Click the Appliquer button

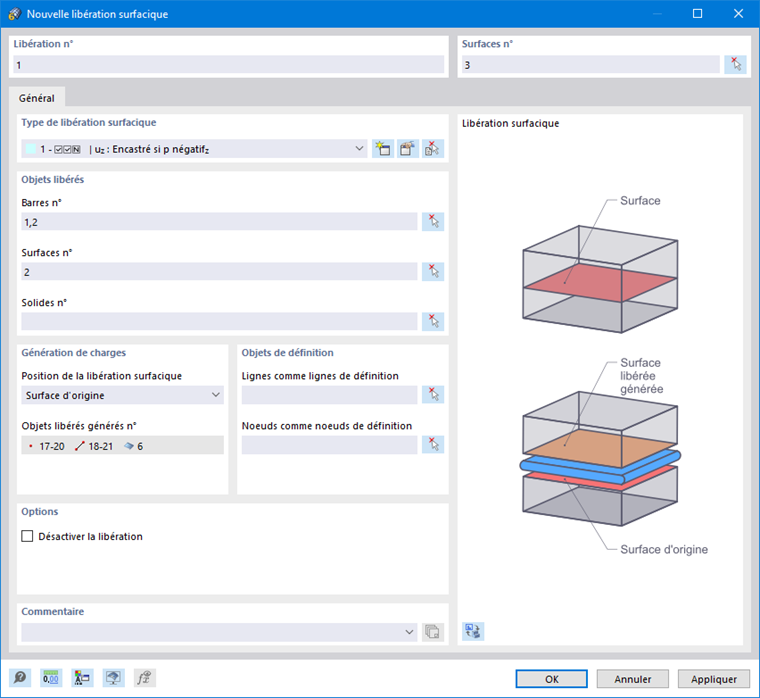pos(713,679)
